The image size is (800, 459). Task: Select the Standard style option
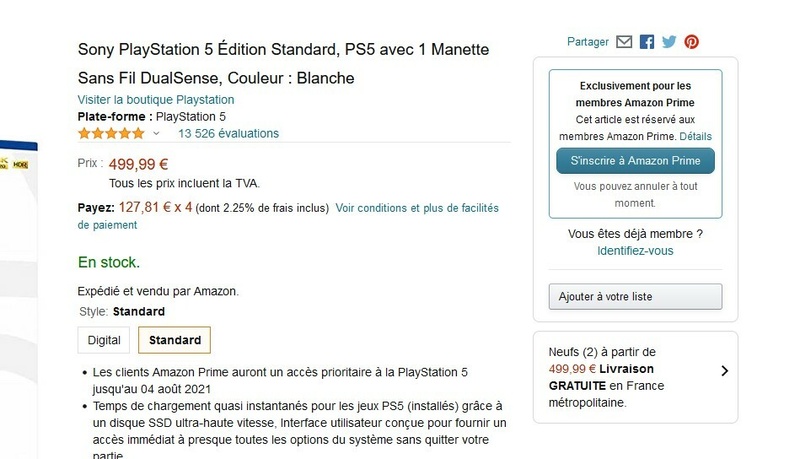tap(175, 340)
